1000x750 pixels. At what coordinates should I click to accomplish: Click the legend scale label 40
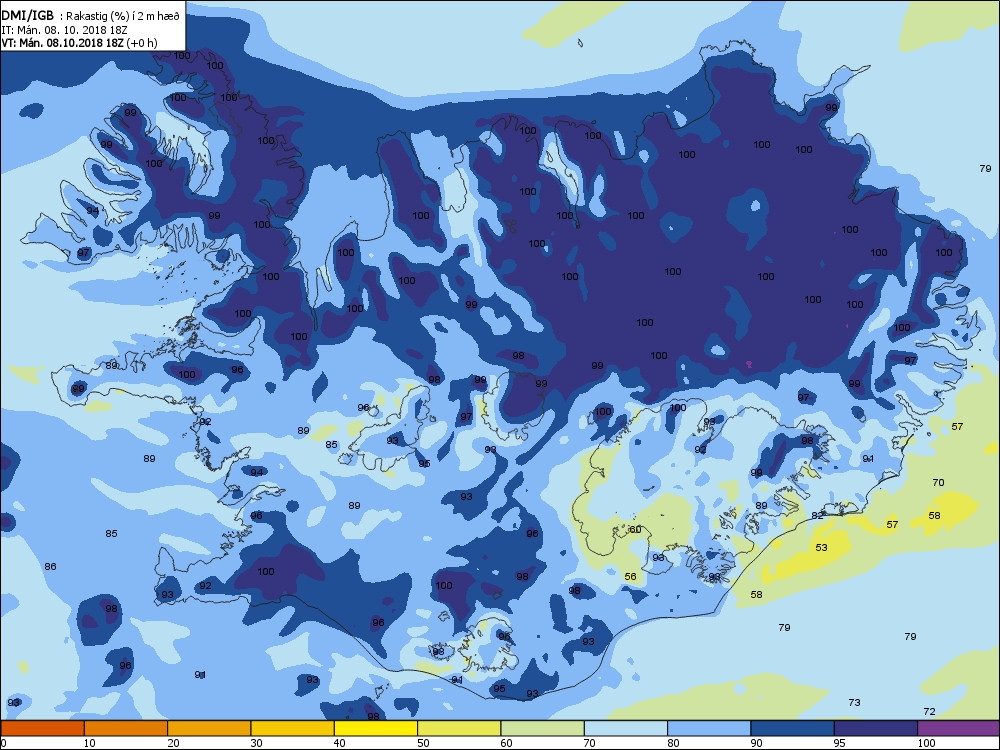pyautogui.click(x=339, y=743)
